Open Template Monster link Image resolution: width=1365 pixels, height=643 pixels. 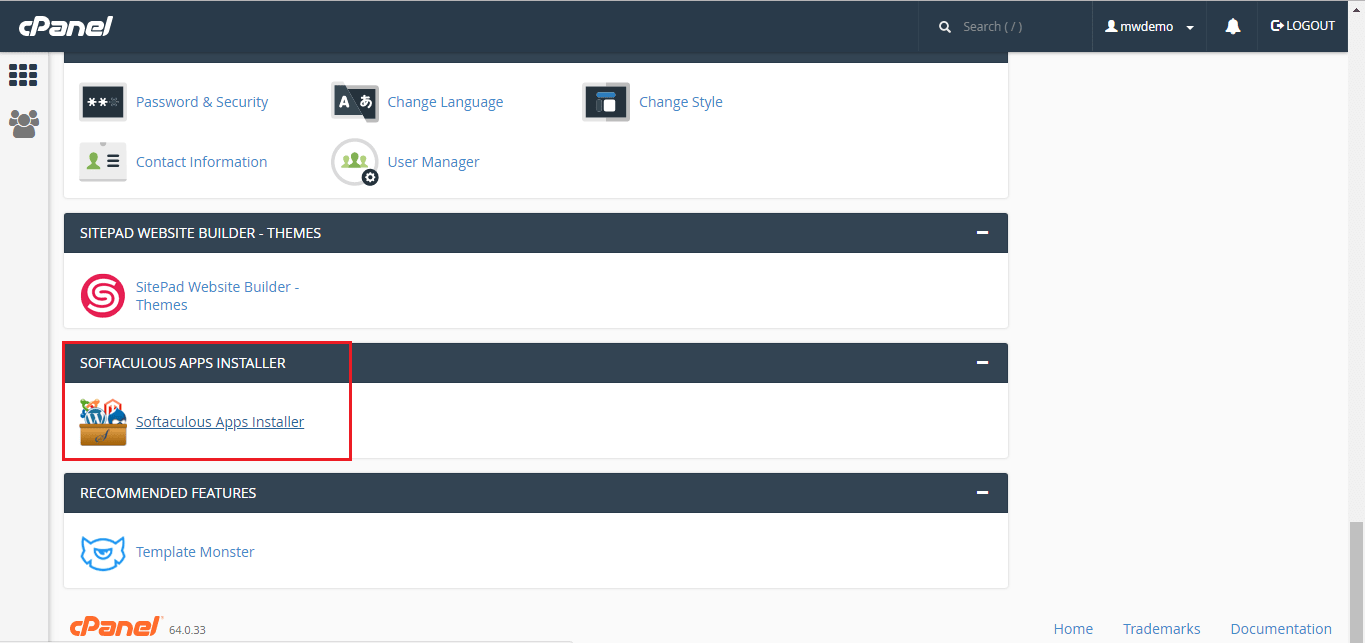(x=195, y=552)
